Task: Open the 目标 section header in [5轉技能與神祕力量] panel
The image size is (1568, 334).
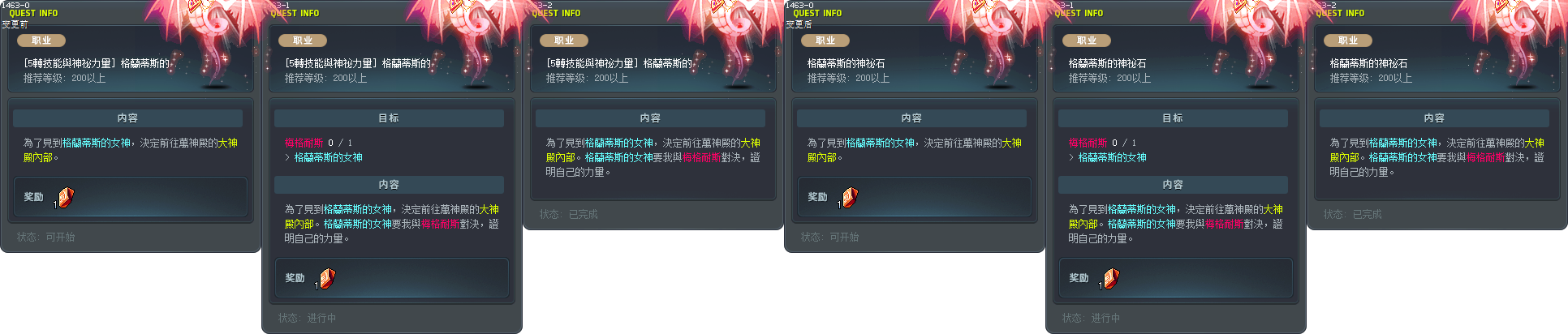Action: pyautogui.click(x=389, y=118)
